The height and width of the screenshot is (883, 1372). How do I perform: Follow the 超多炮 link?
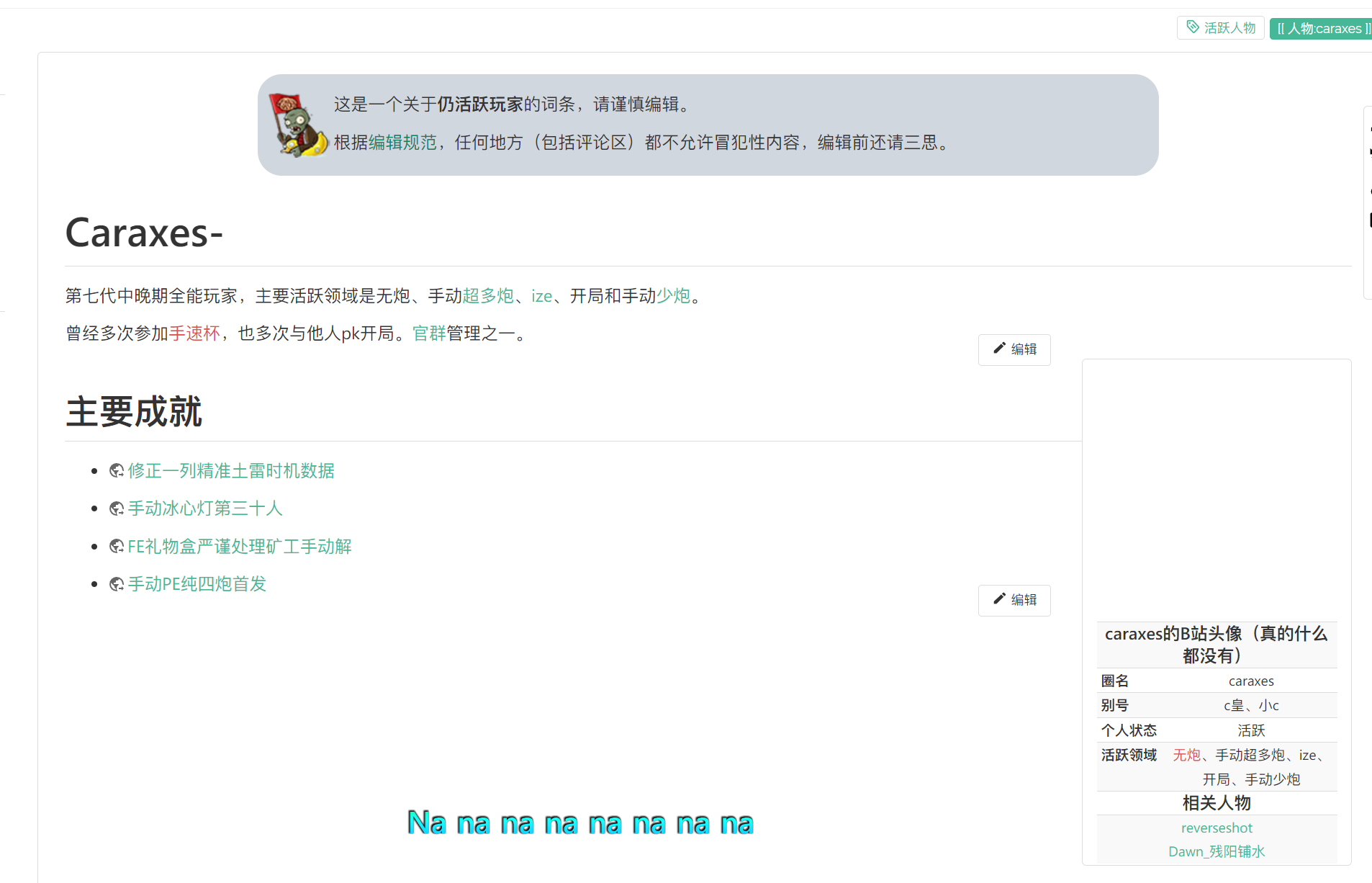pyautogui.click(x=488, y=296)
